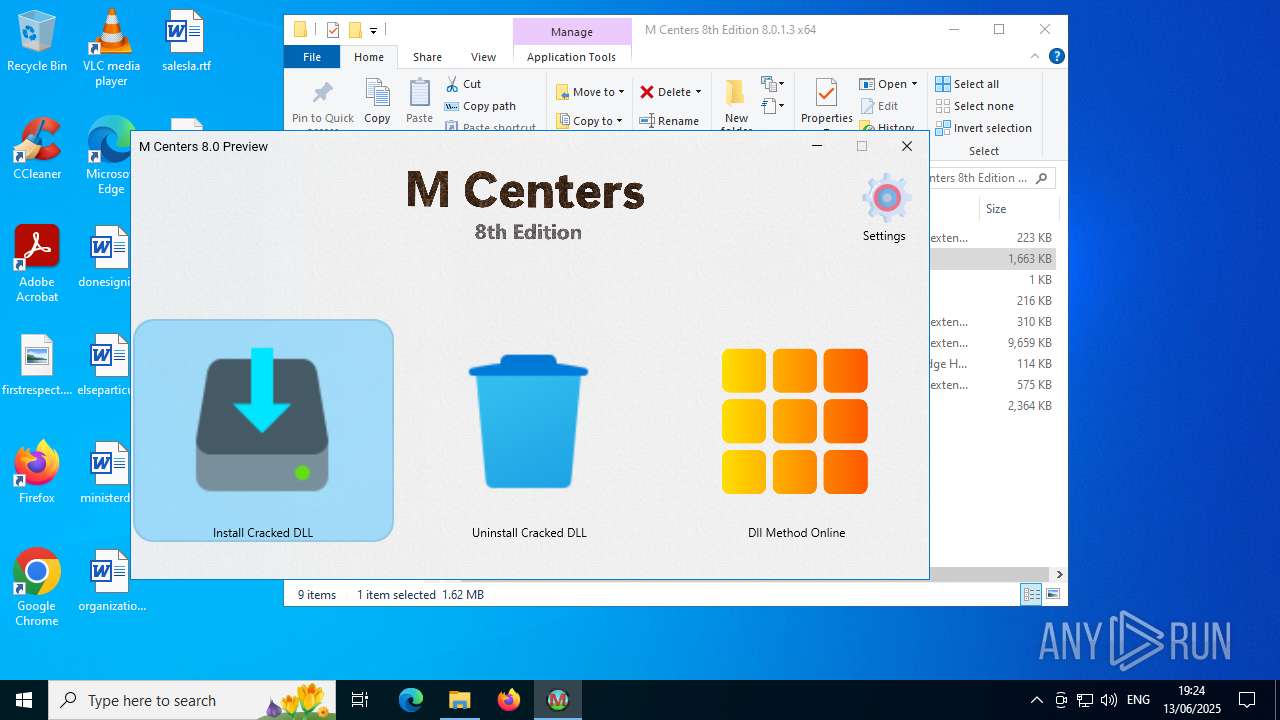Open Adobe Acrobat desktop shortcut
The width and height of the screenshot is (1280, 720).
tap(37, 264)
